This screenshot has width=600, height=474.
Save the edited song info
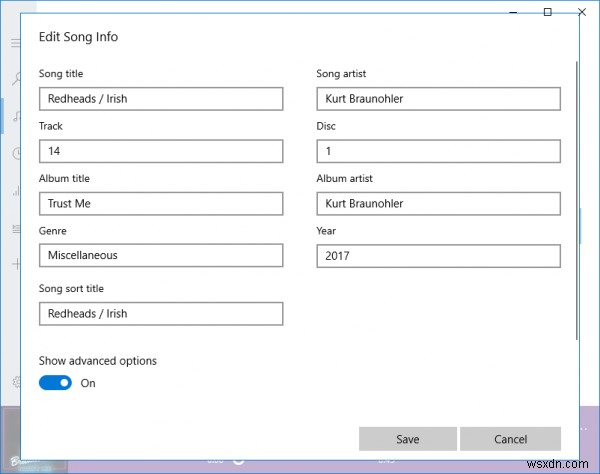pyautogui.click(x=408, y=439)
